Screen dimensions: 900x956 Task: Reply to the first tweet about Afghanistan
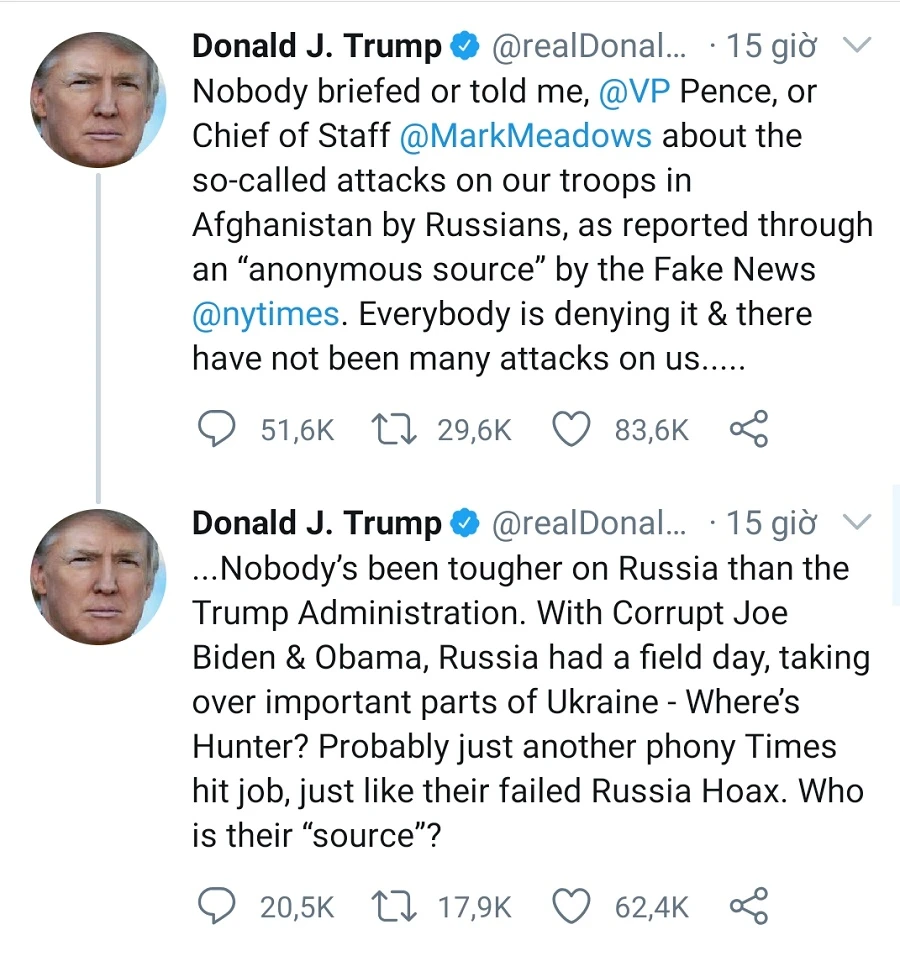[213, 430]
